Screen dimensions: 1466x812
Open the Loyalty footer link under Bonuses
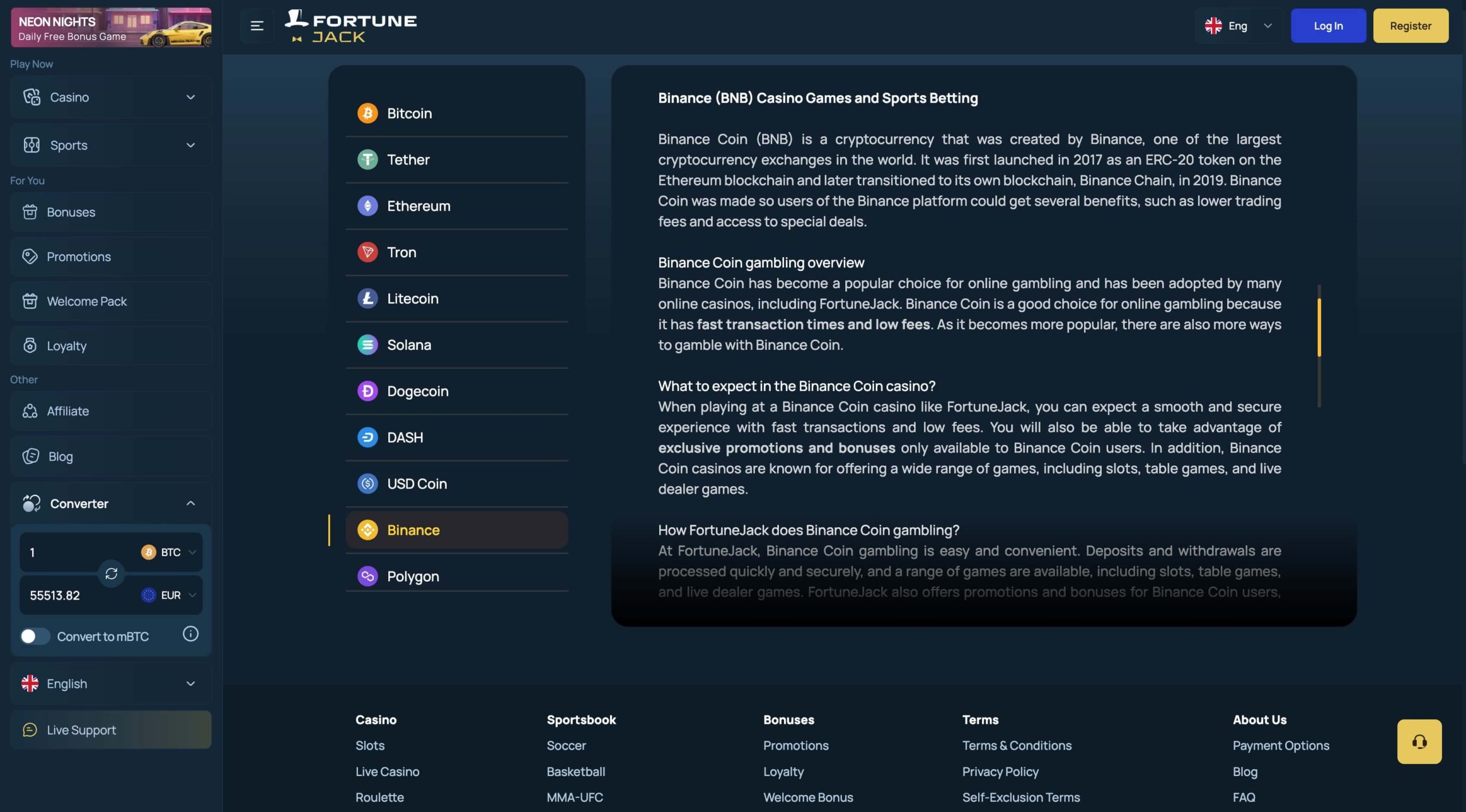783,772
